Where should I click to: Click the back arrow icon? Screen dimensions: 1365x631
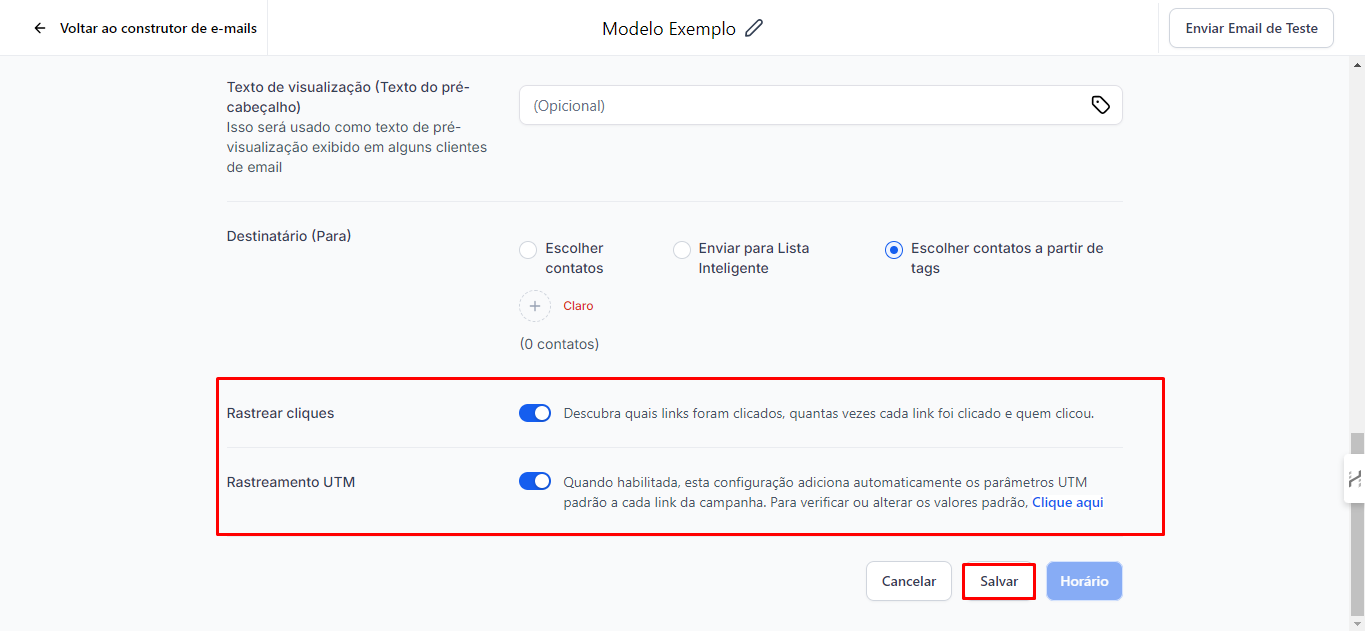pyautogui.click(x=40, y=28)
